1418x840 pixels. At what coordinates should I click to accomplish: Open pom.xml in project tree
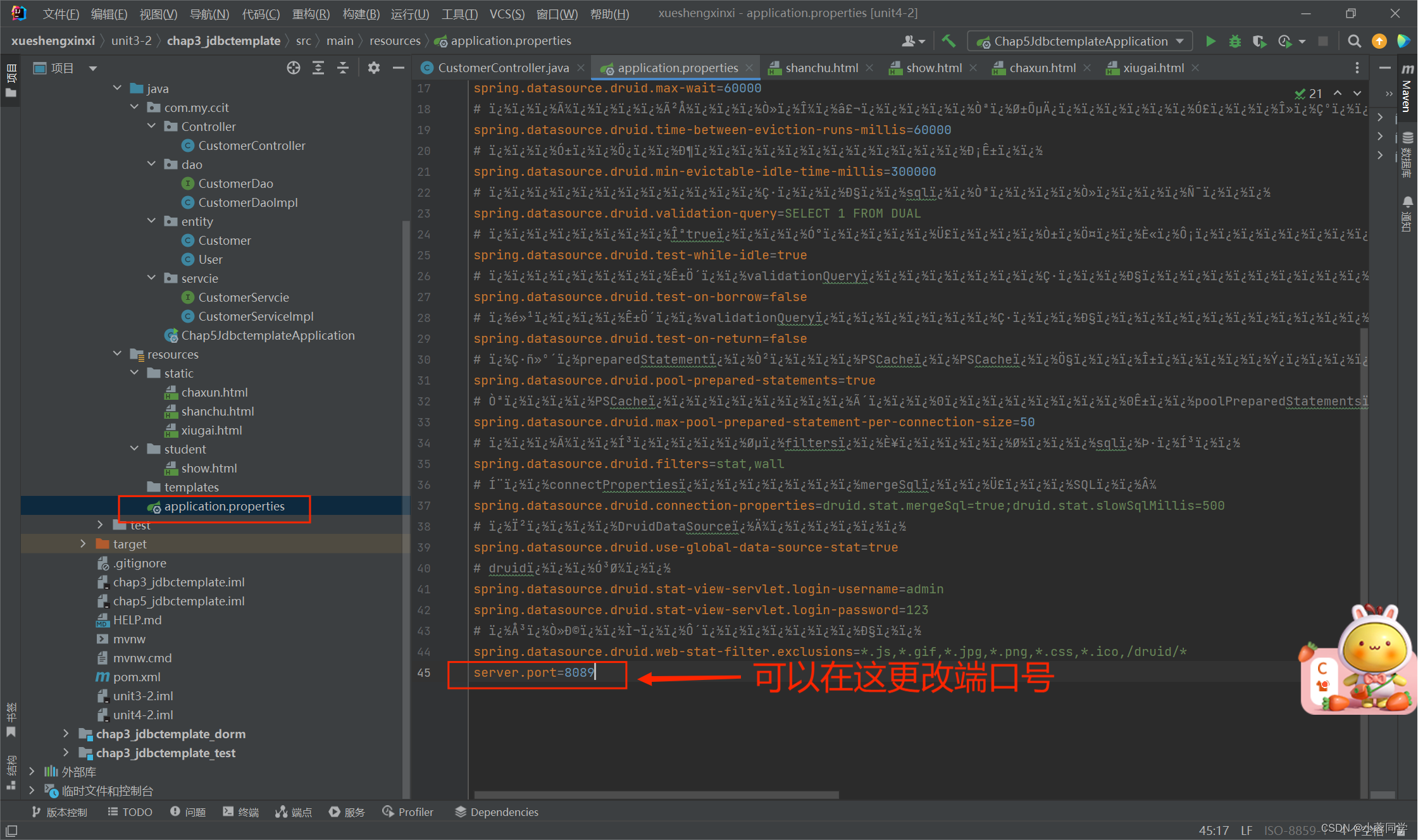click(x=136, y=677)
